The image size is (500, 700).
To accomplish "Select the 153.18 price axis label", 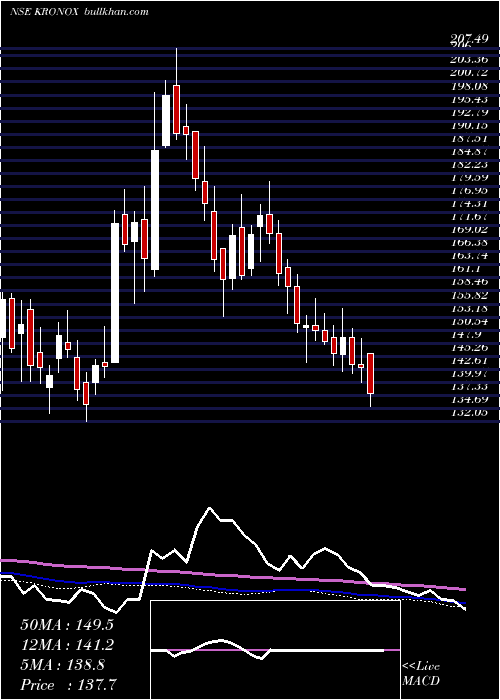I will coord(469,308).
